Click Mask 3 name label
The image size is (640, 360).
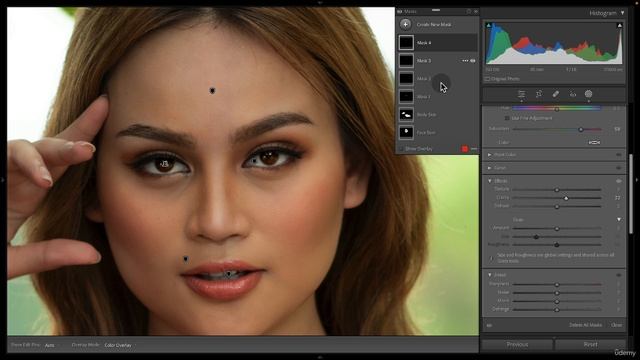424,61
